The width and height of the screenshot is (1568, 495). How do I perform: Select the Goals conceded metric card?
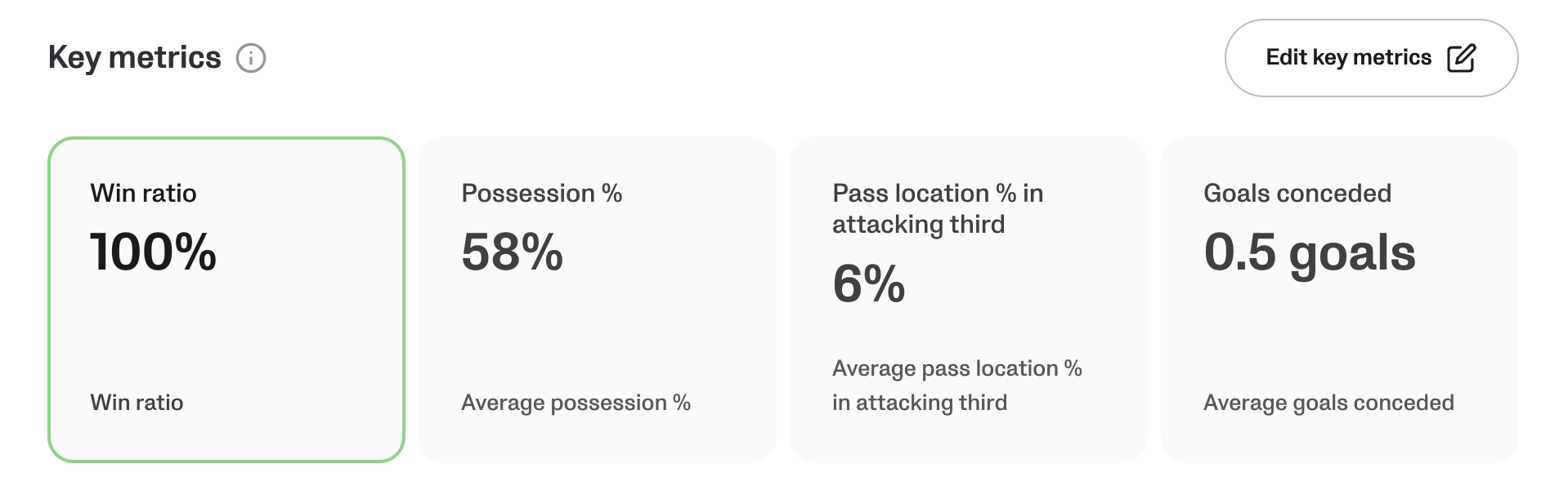pyautogui.click(x=1340, y=327)
